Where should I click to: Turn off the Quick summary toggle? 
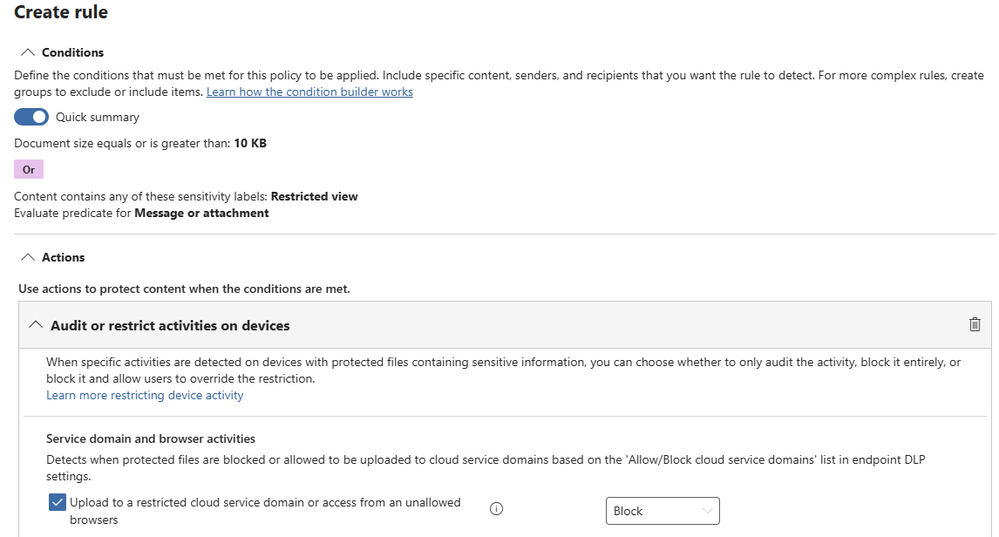point(31,117)
